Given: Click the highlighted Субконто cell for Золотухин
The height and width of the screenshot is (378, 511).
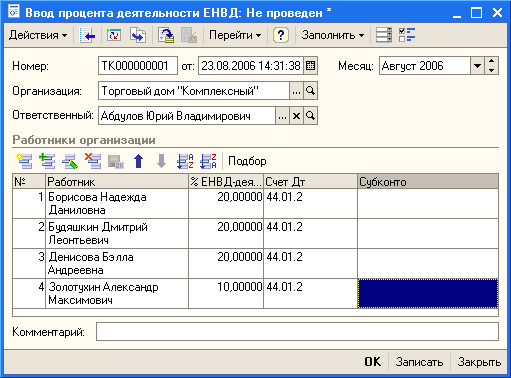Looking at the screenshot, I should click(x=428, y=294).
